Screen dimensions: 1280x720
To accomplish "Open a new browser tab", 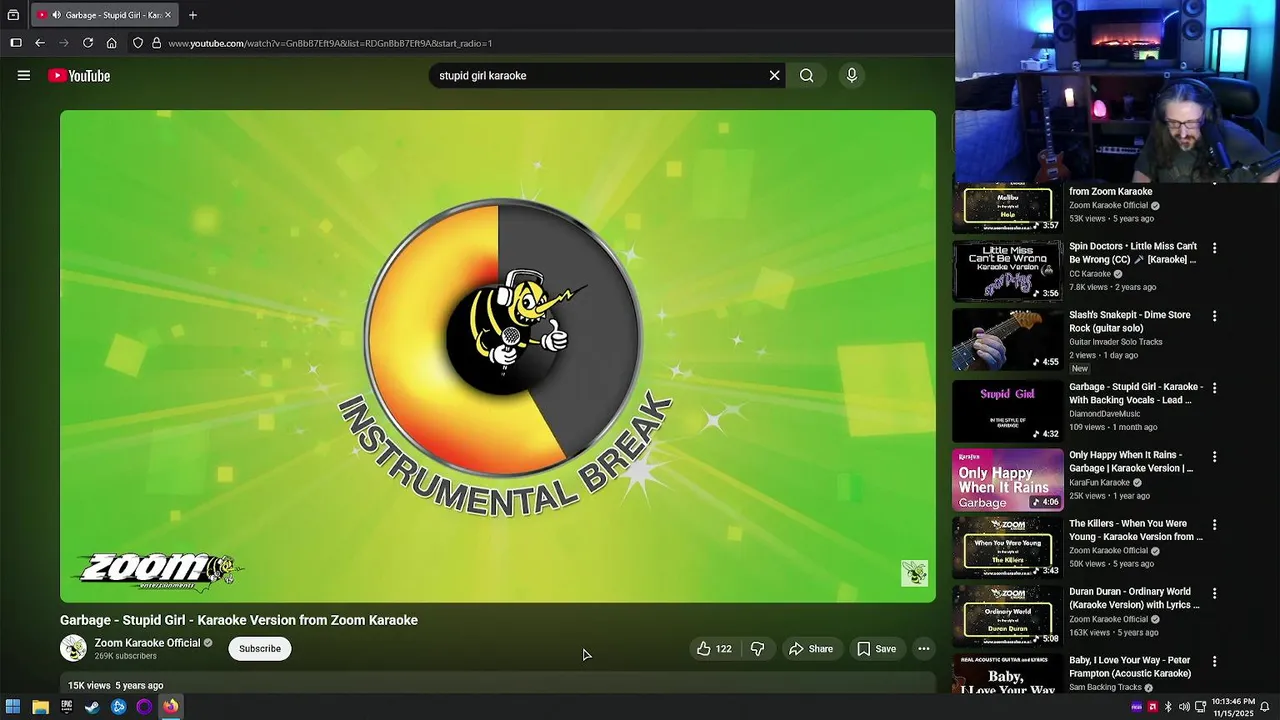I will pos(193,15).
